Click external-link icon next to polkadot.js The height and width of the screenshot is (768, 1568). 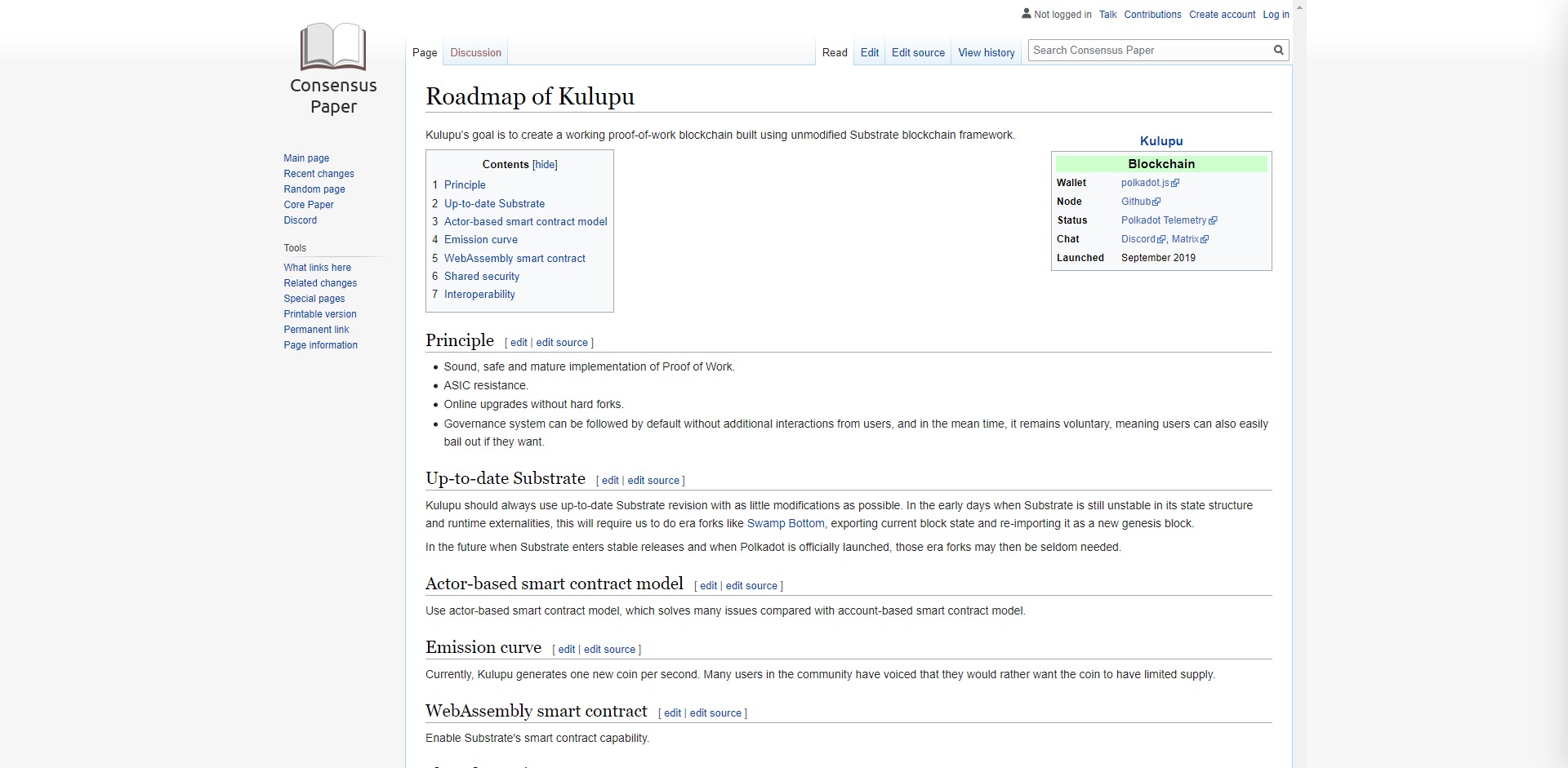(1175, 184)
